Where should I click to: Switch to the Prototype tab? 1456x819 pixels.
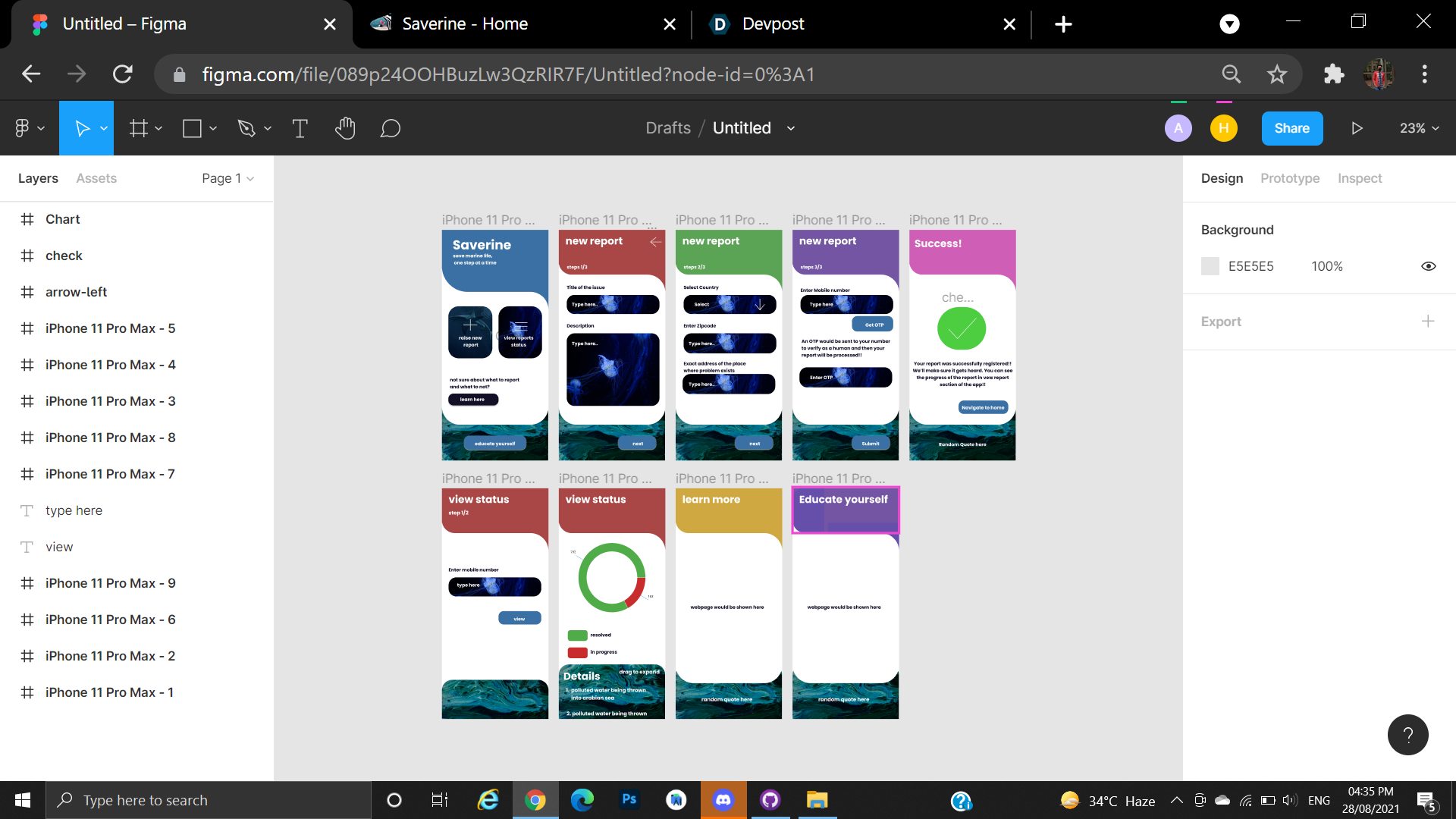tap(1289, 178)
